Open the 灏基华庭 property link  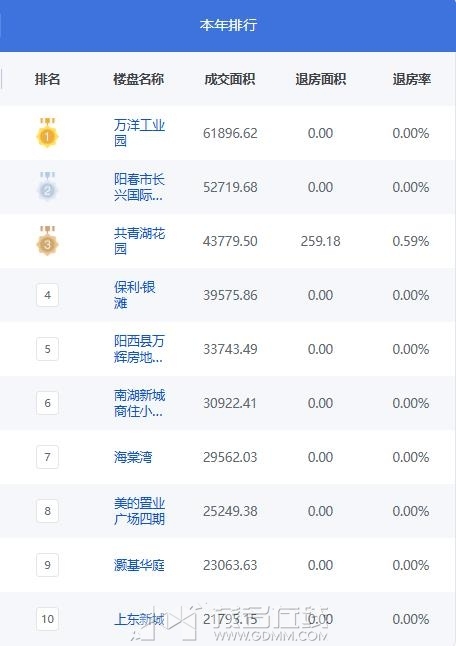139,565
